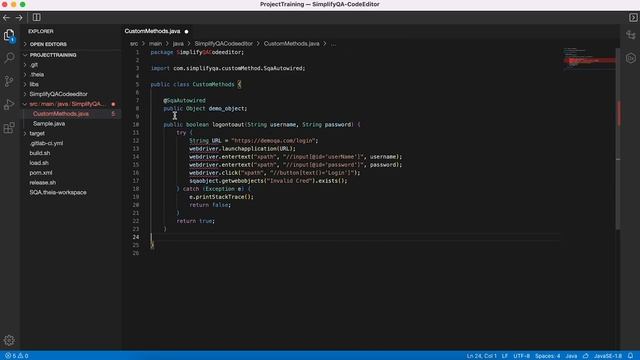Open the top icon in right sidebar
The width and height of the screenshot is (640, 360).
pos(631,35)
